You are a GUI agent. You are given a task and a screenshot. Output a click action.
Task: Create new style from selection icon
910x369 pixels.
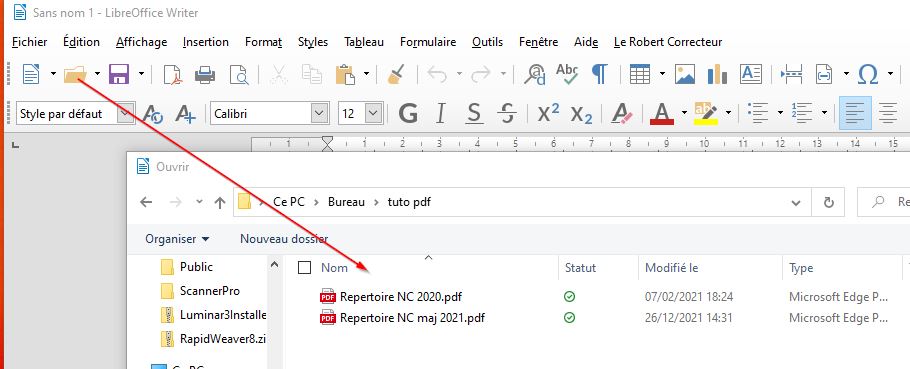[186, 114]
